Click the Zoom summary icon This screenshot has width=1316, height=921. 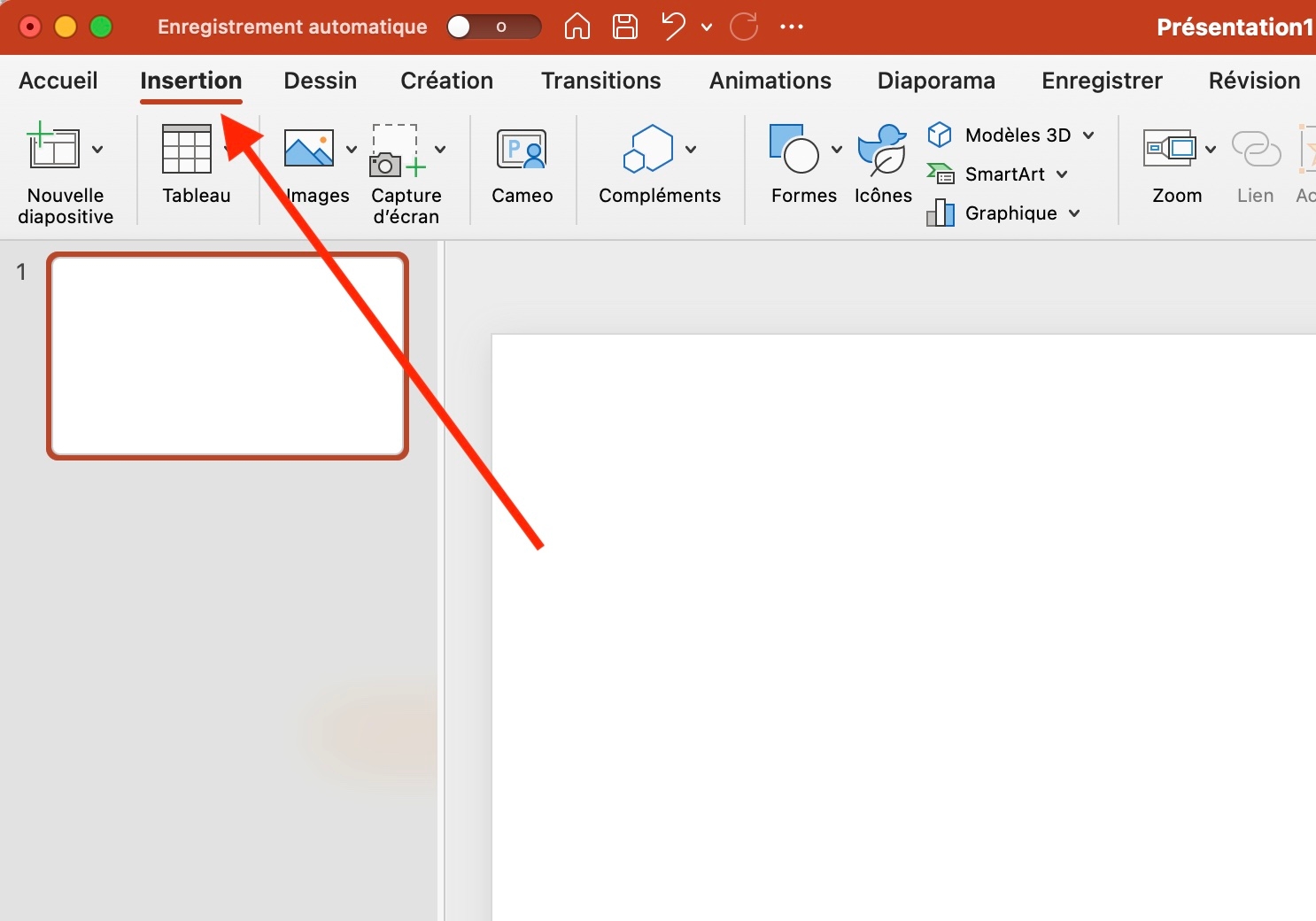coord(1170,149)
